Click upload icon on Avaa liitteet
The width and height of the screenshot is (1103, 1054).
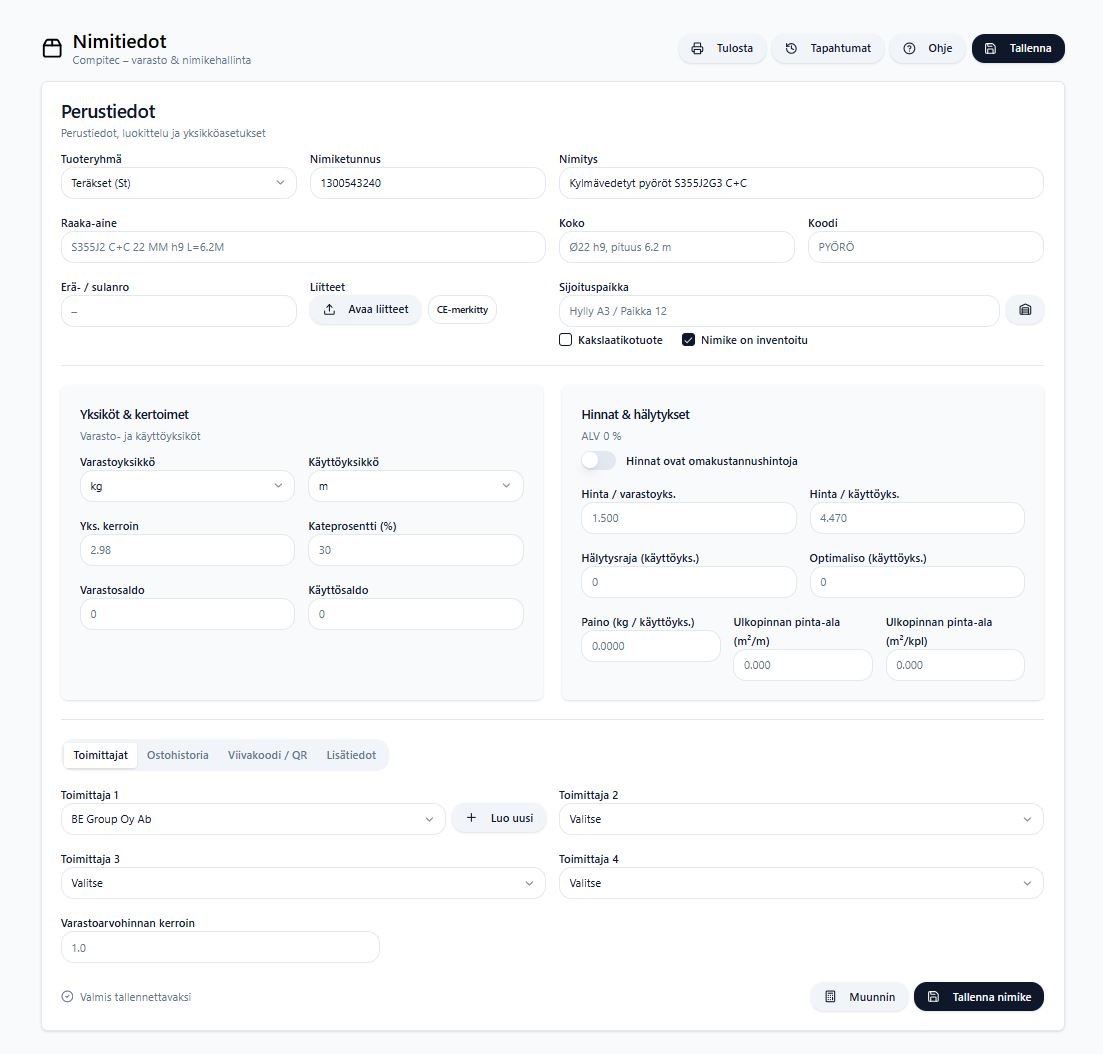point(330,310)
